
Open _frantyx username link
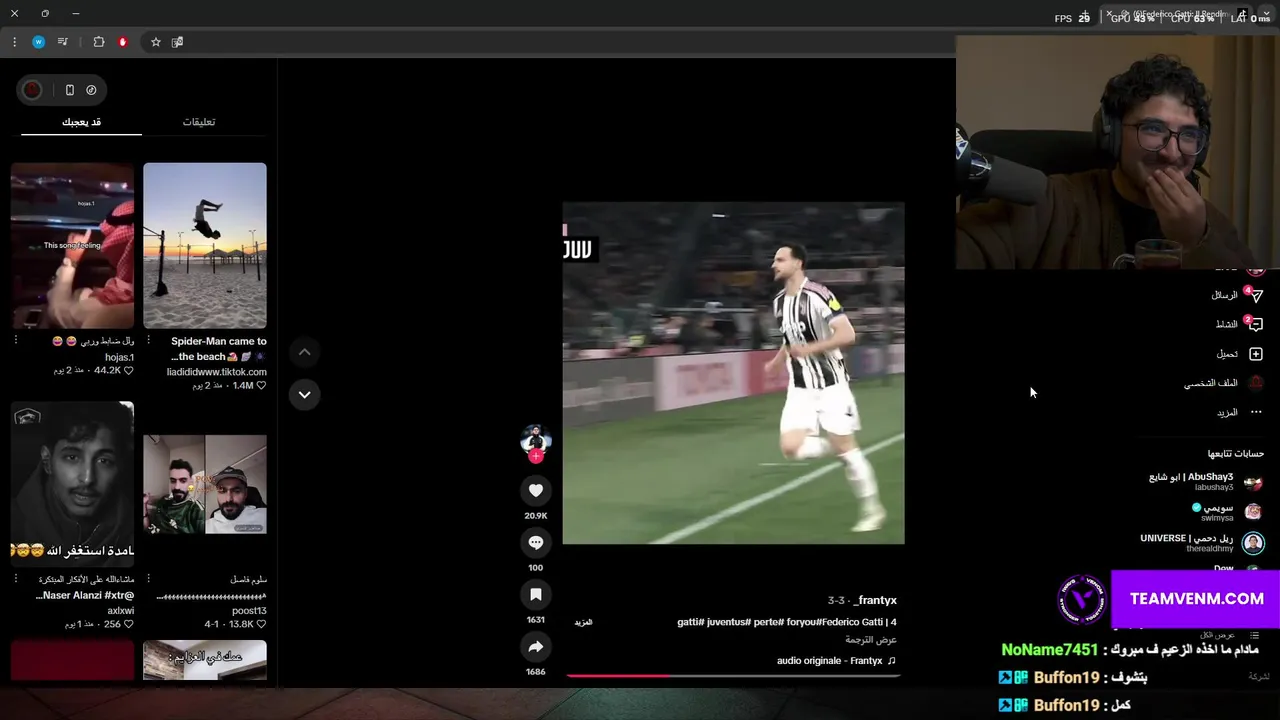tap(875, 600)
